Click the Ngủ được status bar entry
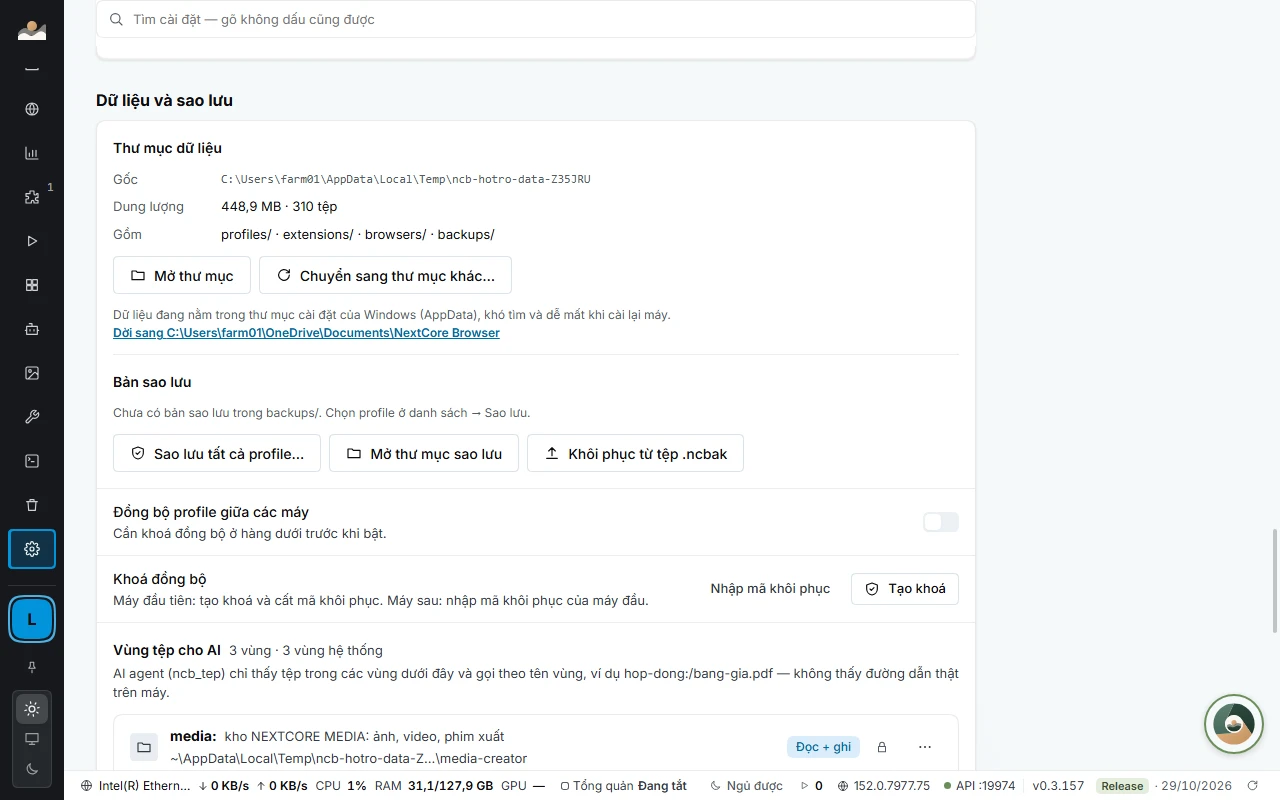Image resolution: width=1280 pixels, height=800 pixels. click(748, 786)
